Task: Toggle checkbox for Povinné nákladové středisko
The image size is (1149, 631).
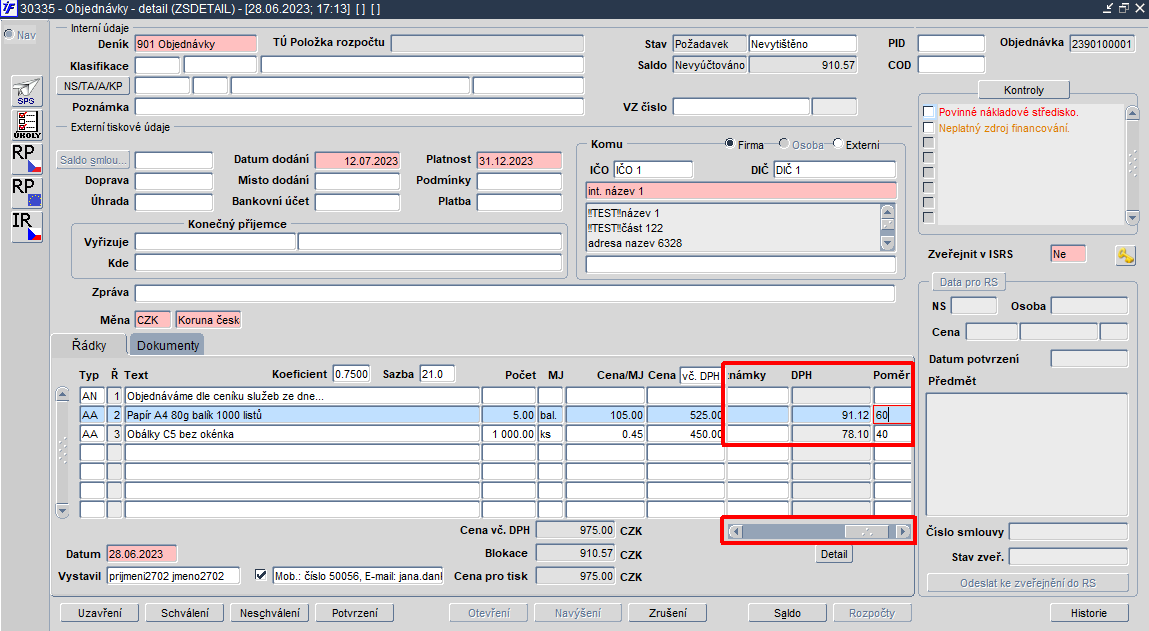Action: [928, 112]
